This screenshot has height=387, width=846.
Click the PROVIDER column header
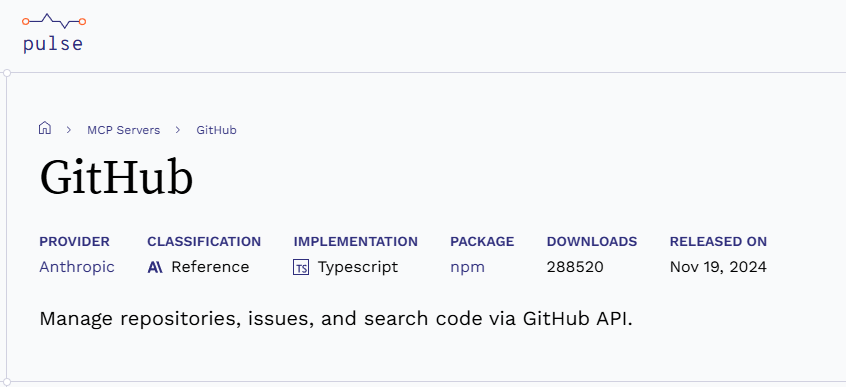click(x=74, y=242)
